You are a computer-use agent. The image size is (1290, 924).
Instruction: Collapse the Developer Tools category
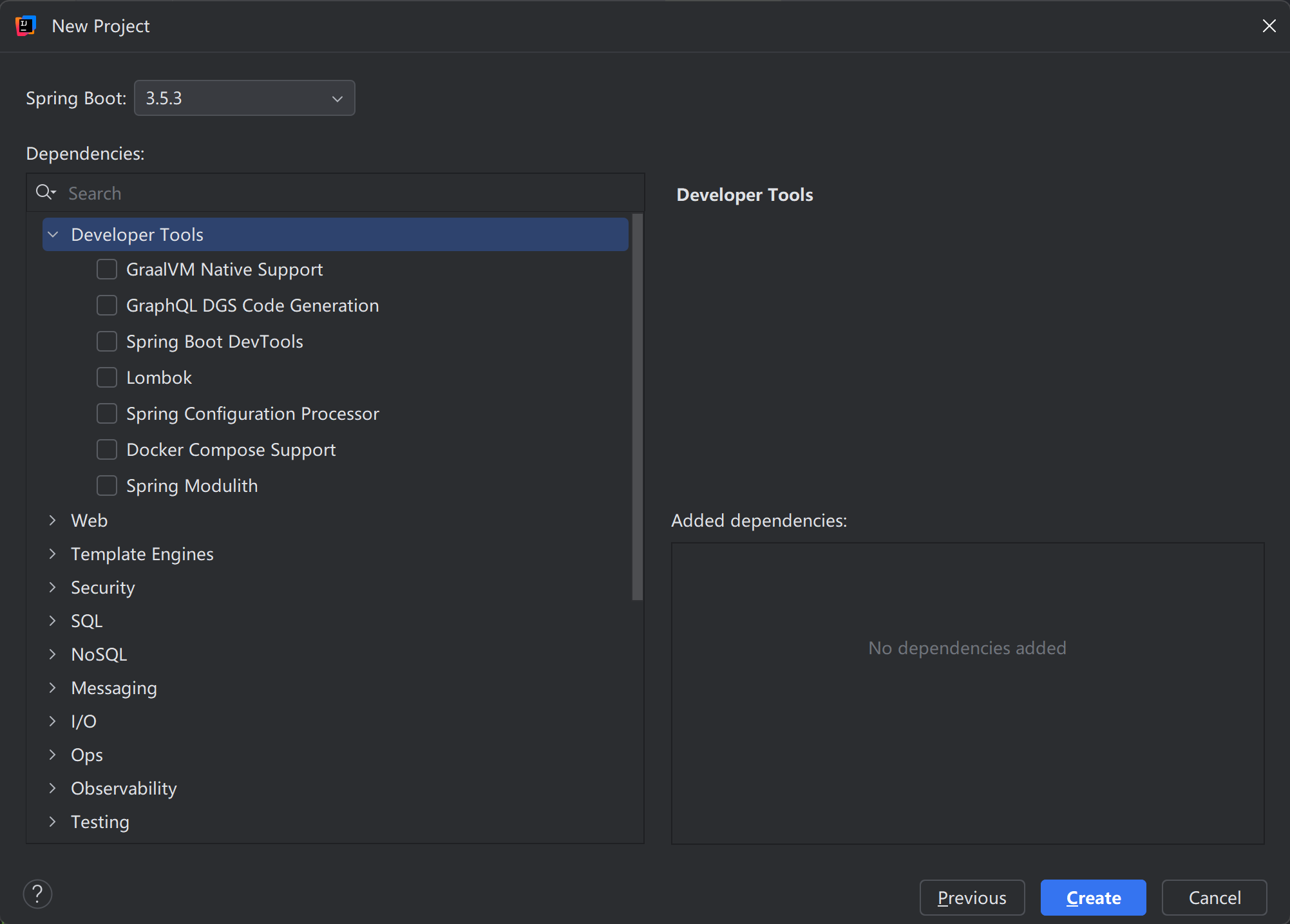coord(53,234)
